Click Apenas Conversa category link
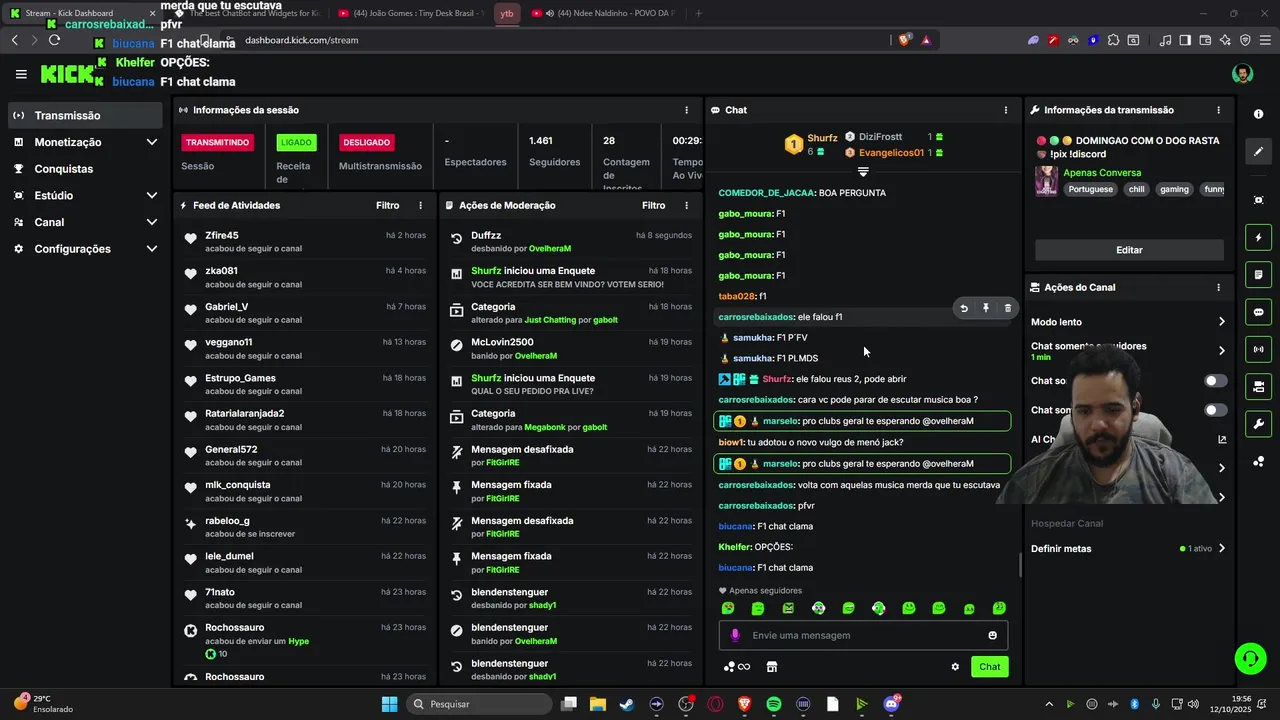Viewport: 1280px width, 720px height. 1102,173
